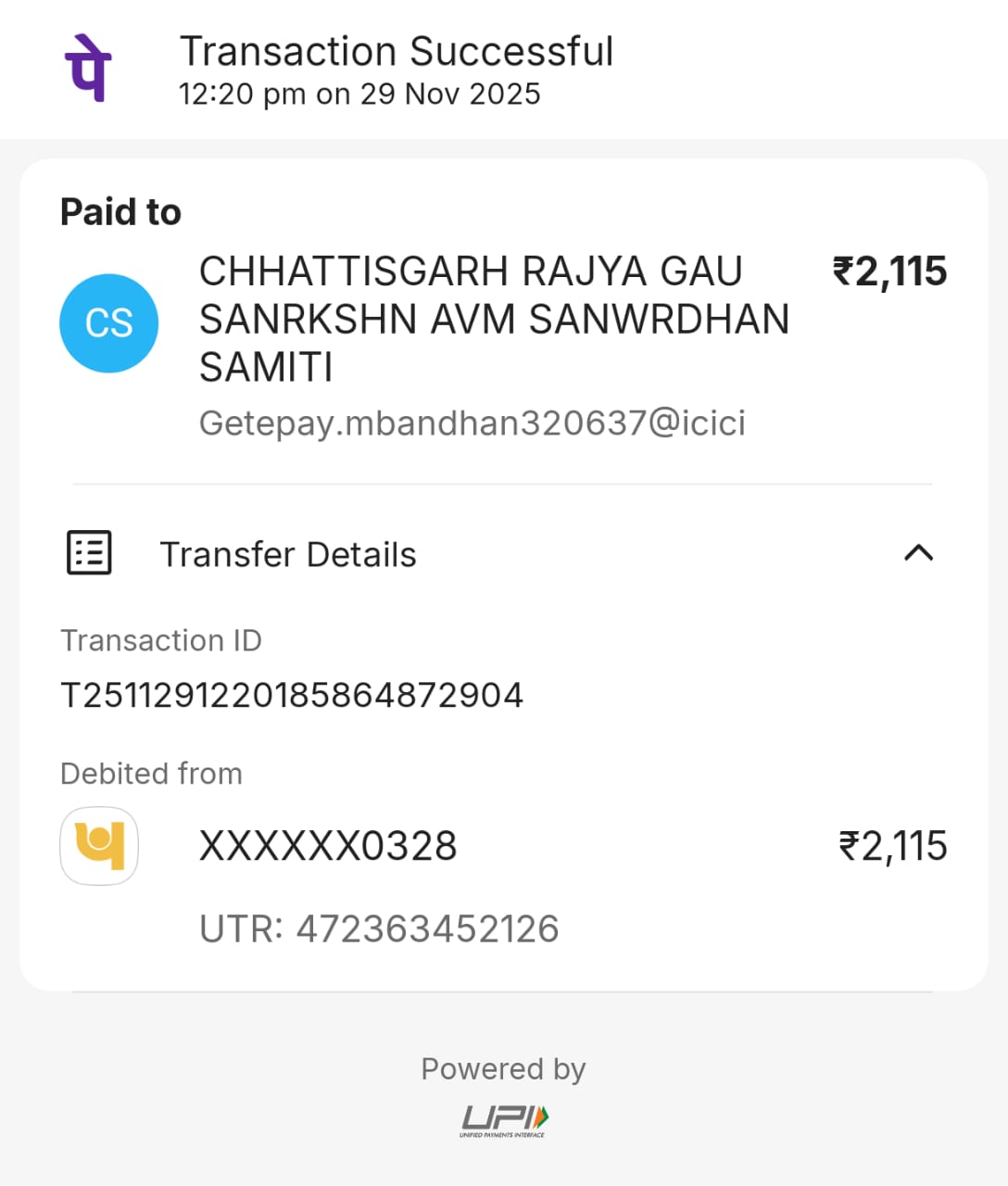Viewport: 1008px width, 1186px height.
Task: Click the Transfer Details list icon
Action: click(x=89, y=553)
